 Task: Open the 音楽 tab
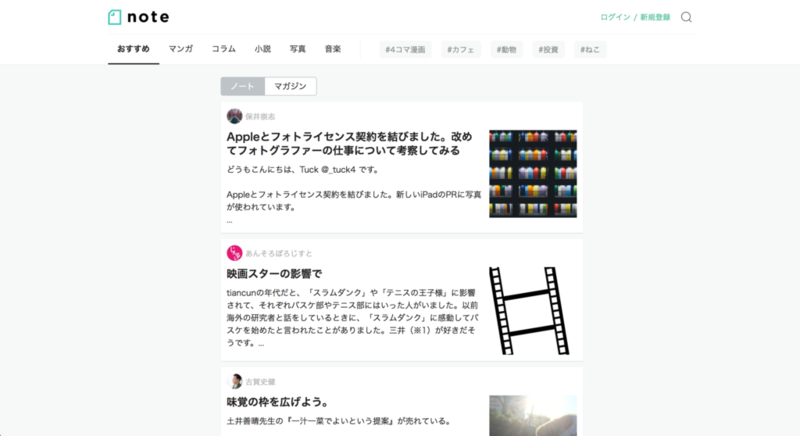point(333,49)
